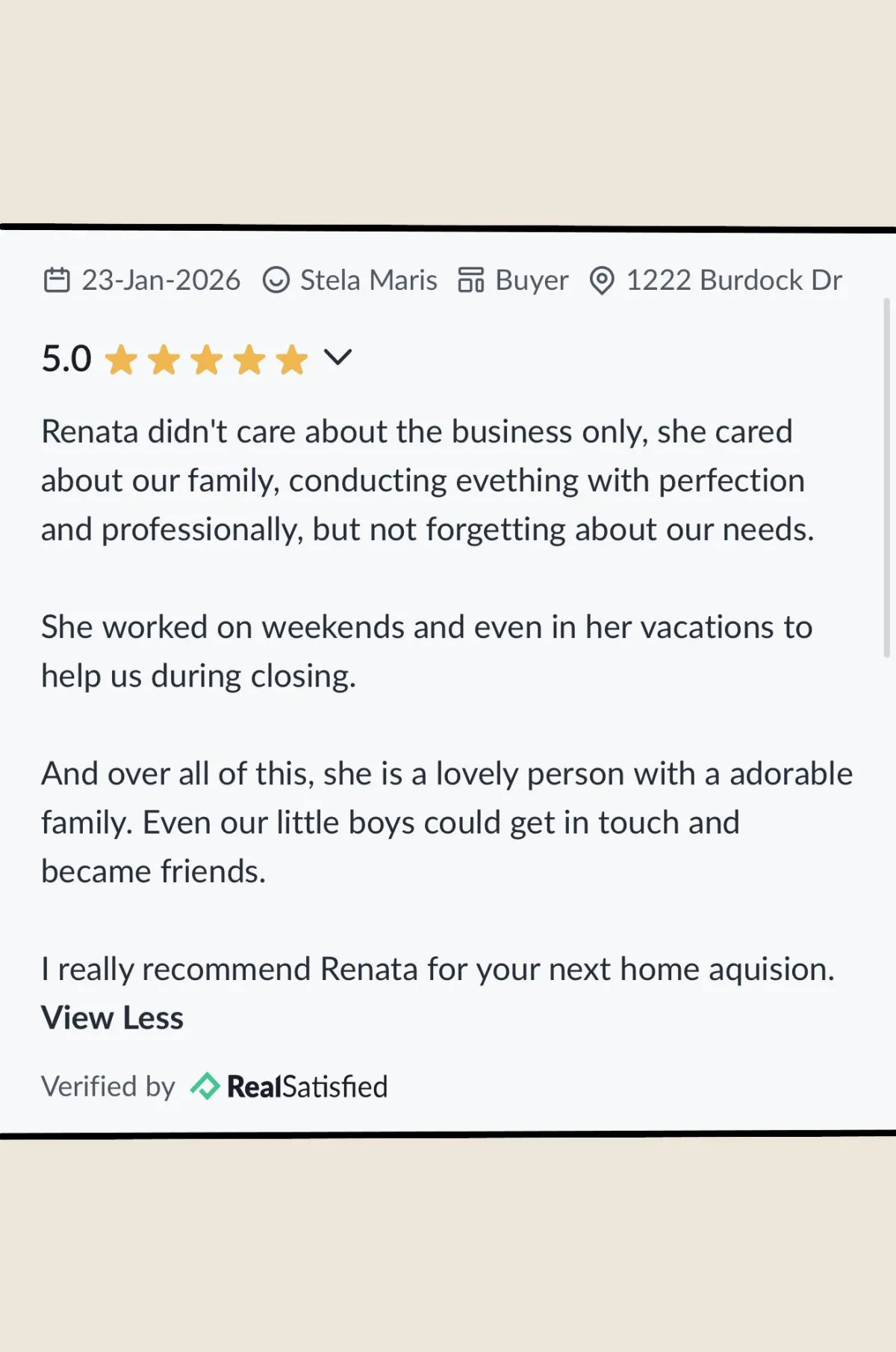
Task: Open the 1222 Burdock Dr address
Action: [x=734, y=280]
